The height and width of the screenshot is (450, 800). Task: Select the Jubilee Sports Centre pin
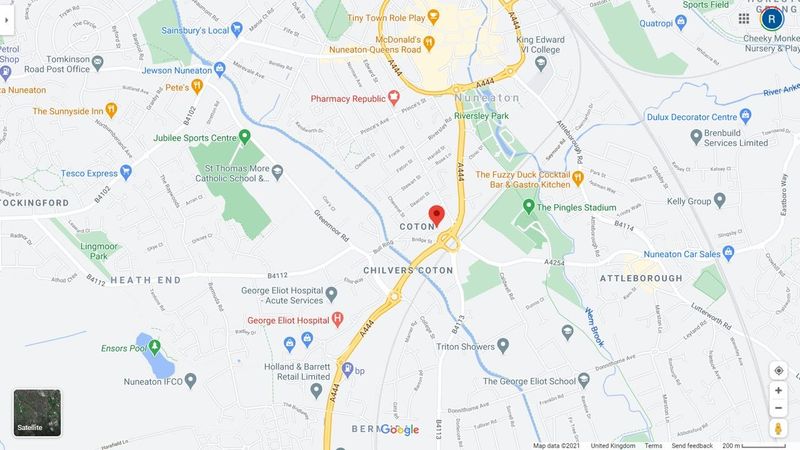point(244,137)
